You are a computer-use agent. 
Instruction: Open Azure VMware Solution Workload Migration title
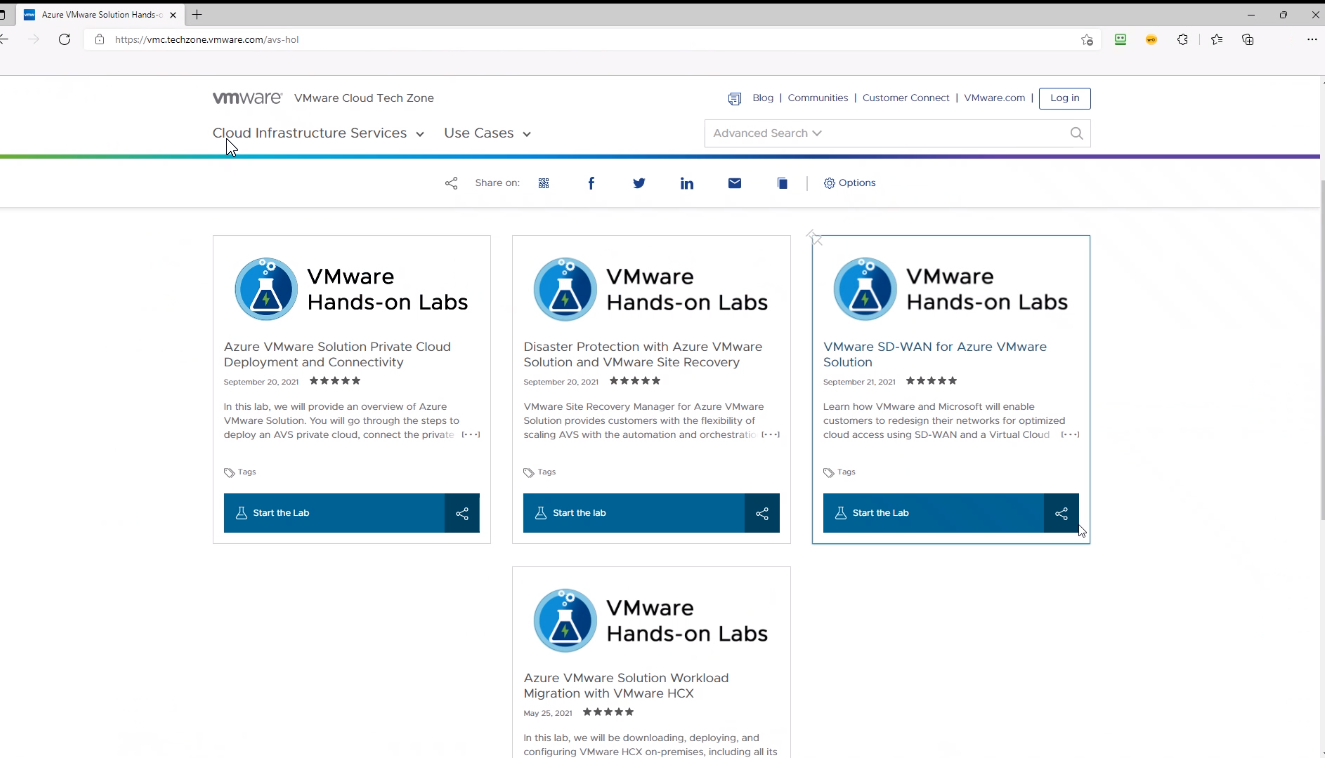(x=626, y=685)
